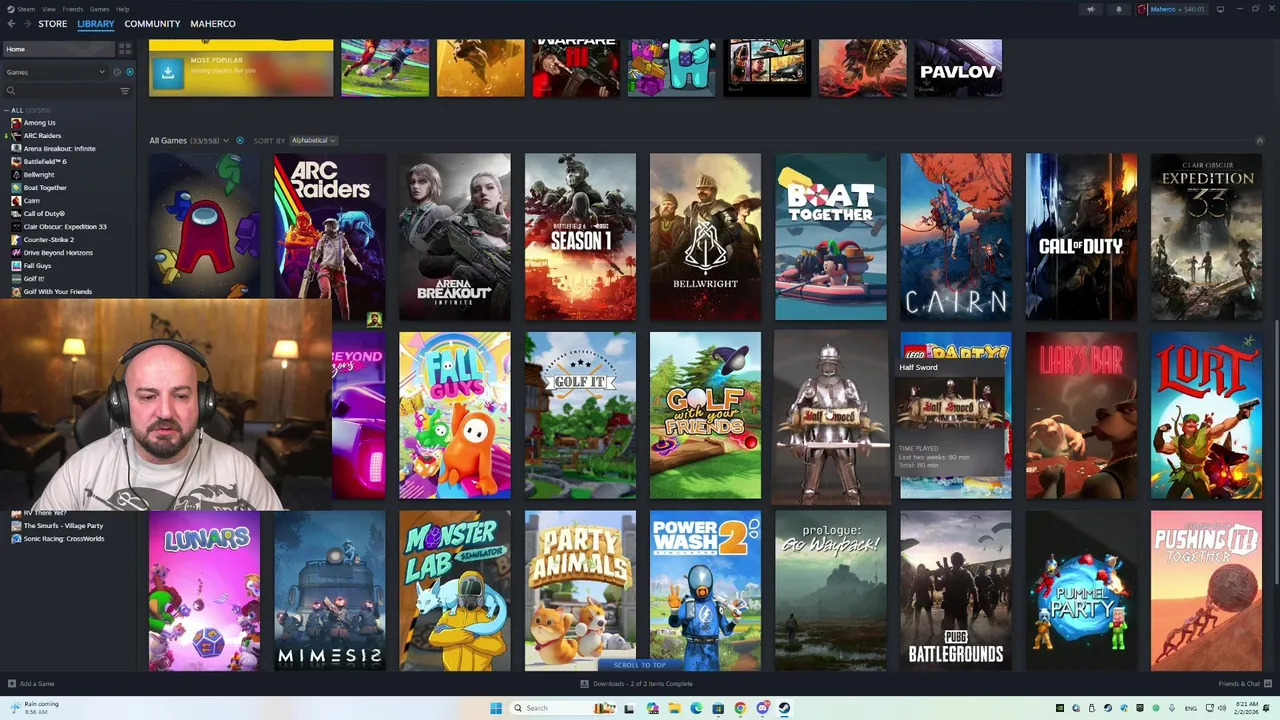Screen dimensions: 1280x720
Task: Enter Big Picture mode via monitor icon
Action: 1220,9
